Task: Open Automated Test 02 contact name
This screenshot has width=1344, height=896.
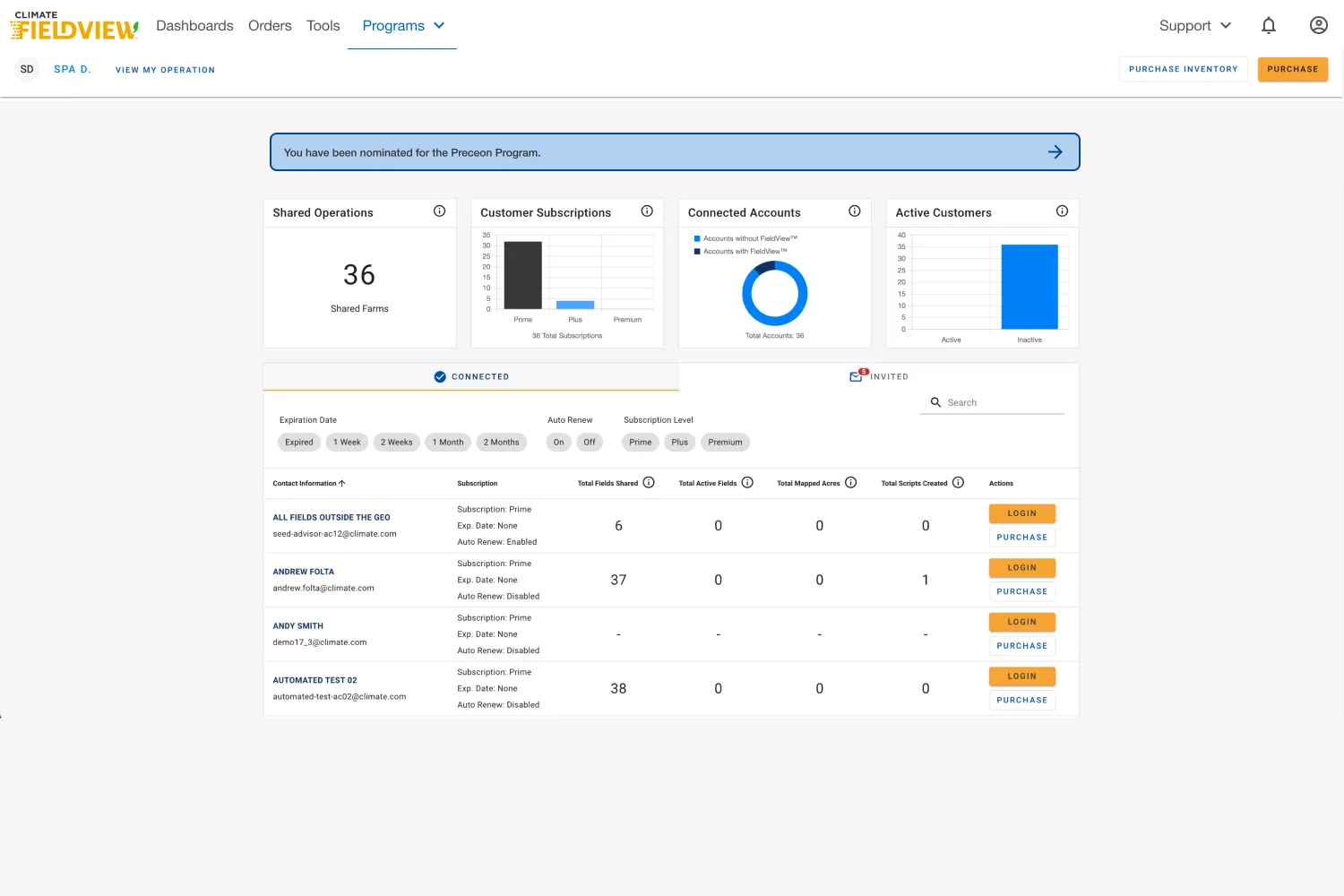Action: point(314,680)
